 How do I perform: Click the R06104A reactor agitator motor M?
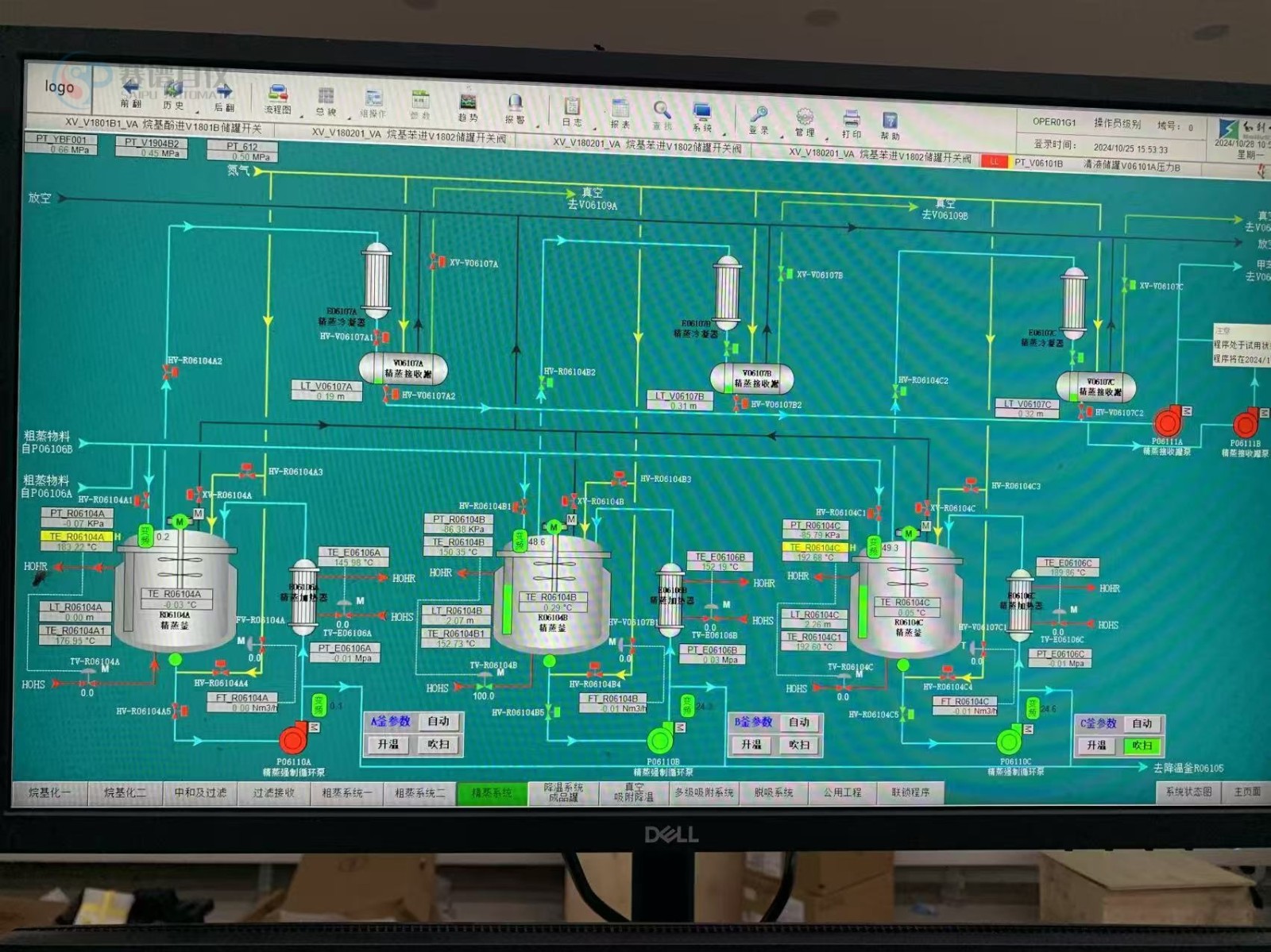point(180,522)
